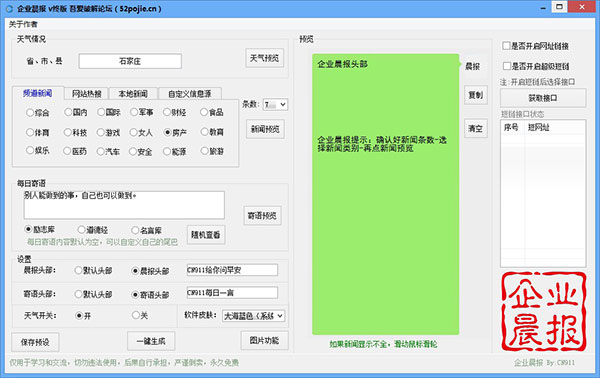Image resolution: width=600 pixels, height=378 pixels.
Task: Select the 能源 news category
Action: 174,152
